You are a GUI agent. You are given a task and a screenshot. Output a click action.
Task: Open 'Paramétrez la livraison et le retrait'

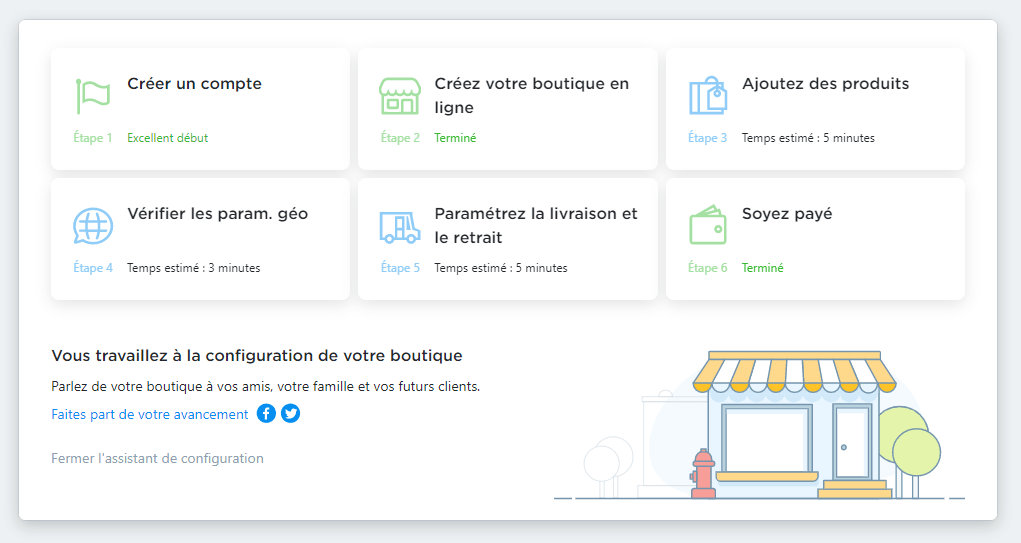pyautogui.click(x=536, y=225)
